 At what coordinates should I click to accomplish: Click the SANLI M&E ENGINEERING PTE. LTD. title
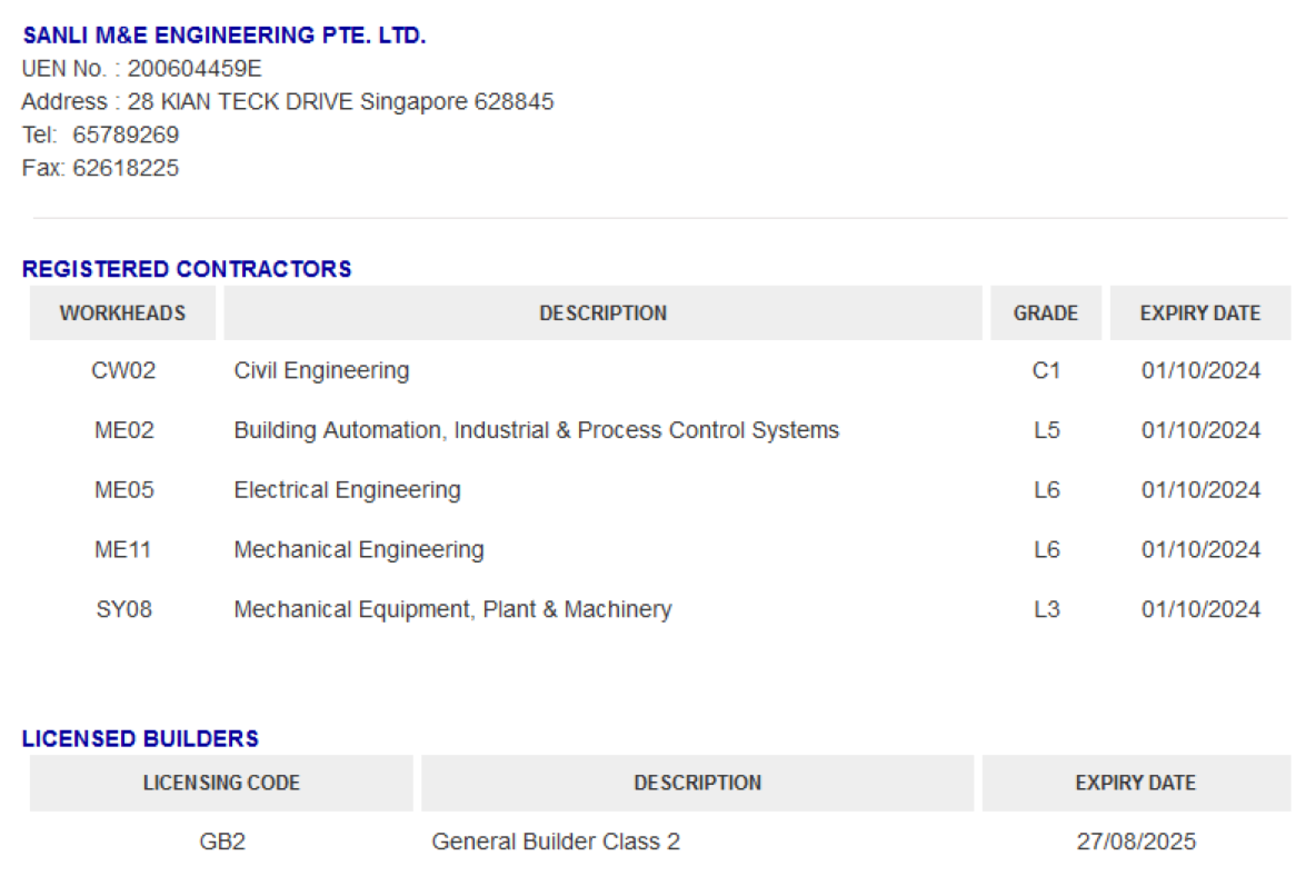coord(224,35)
